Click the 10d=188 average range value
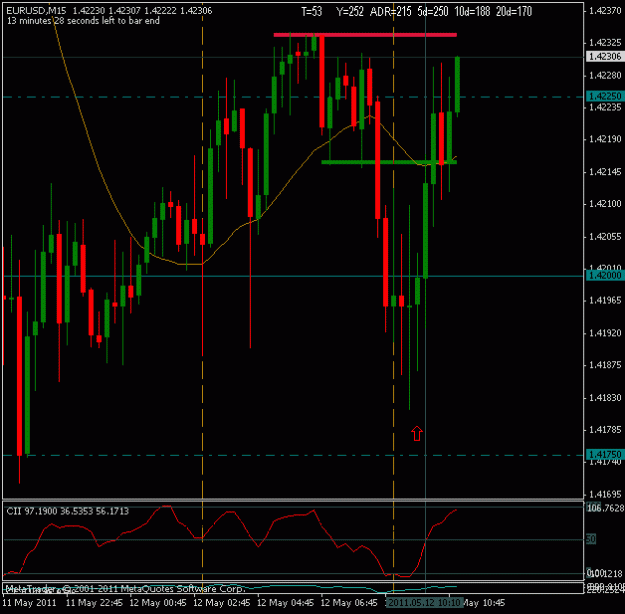The image size is (625, 614). pyautogui.click(x=472, y=12)
